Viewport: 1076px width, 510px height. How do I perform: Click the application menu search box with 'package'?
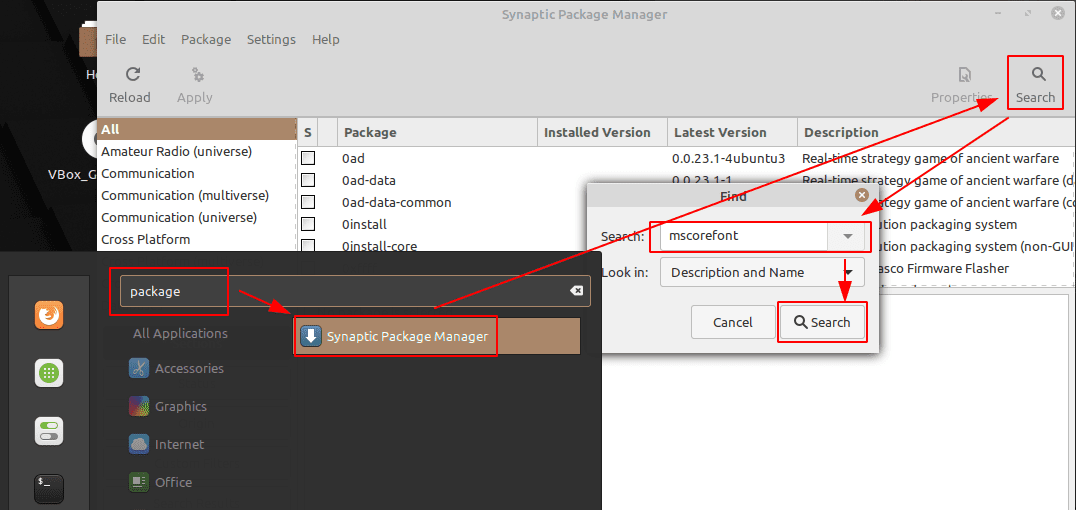355,291
